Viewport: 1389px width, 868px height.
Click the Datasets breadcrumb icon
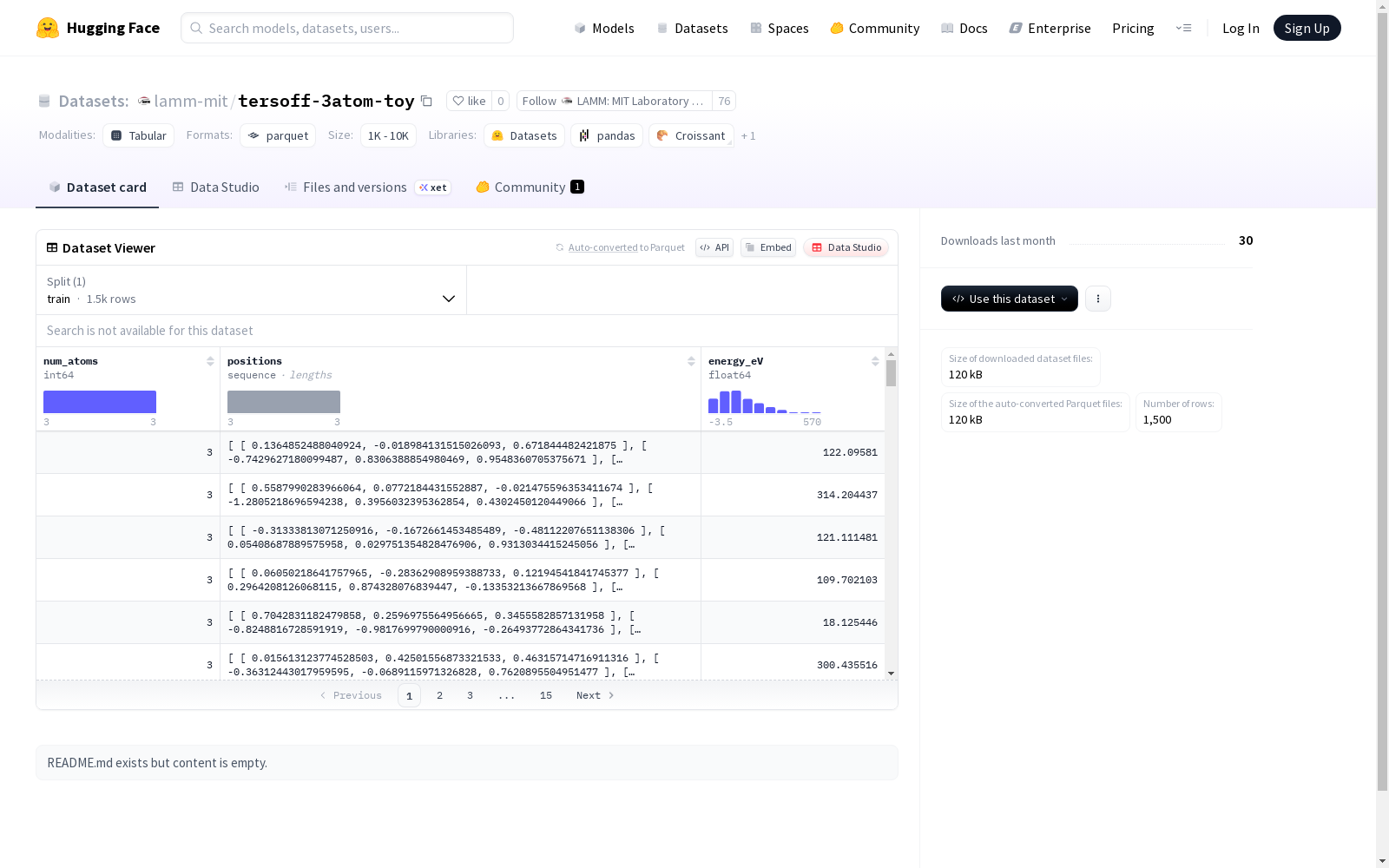point(44,101)
